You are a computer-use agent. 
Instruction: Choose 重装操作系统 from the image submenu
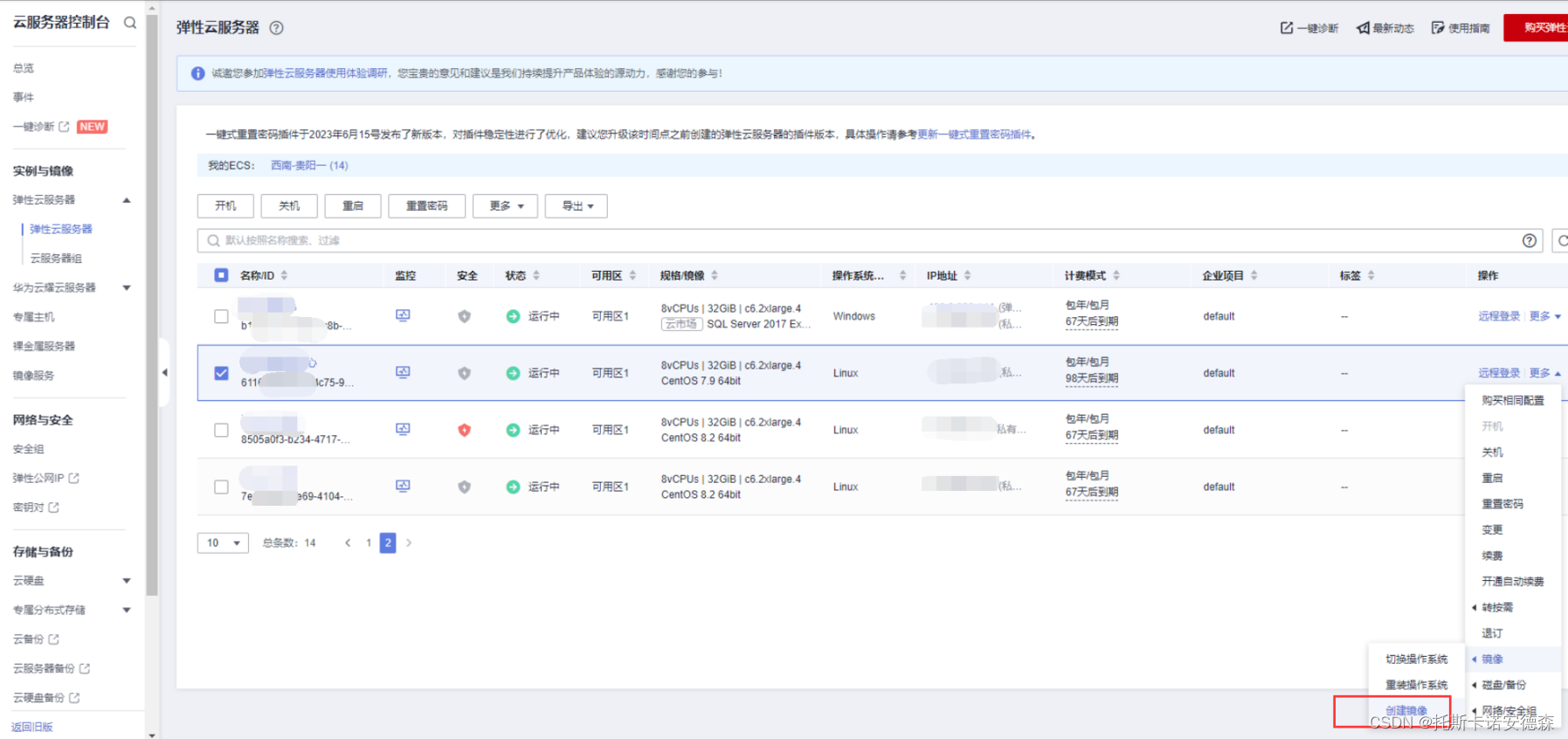pos(1416,685)
